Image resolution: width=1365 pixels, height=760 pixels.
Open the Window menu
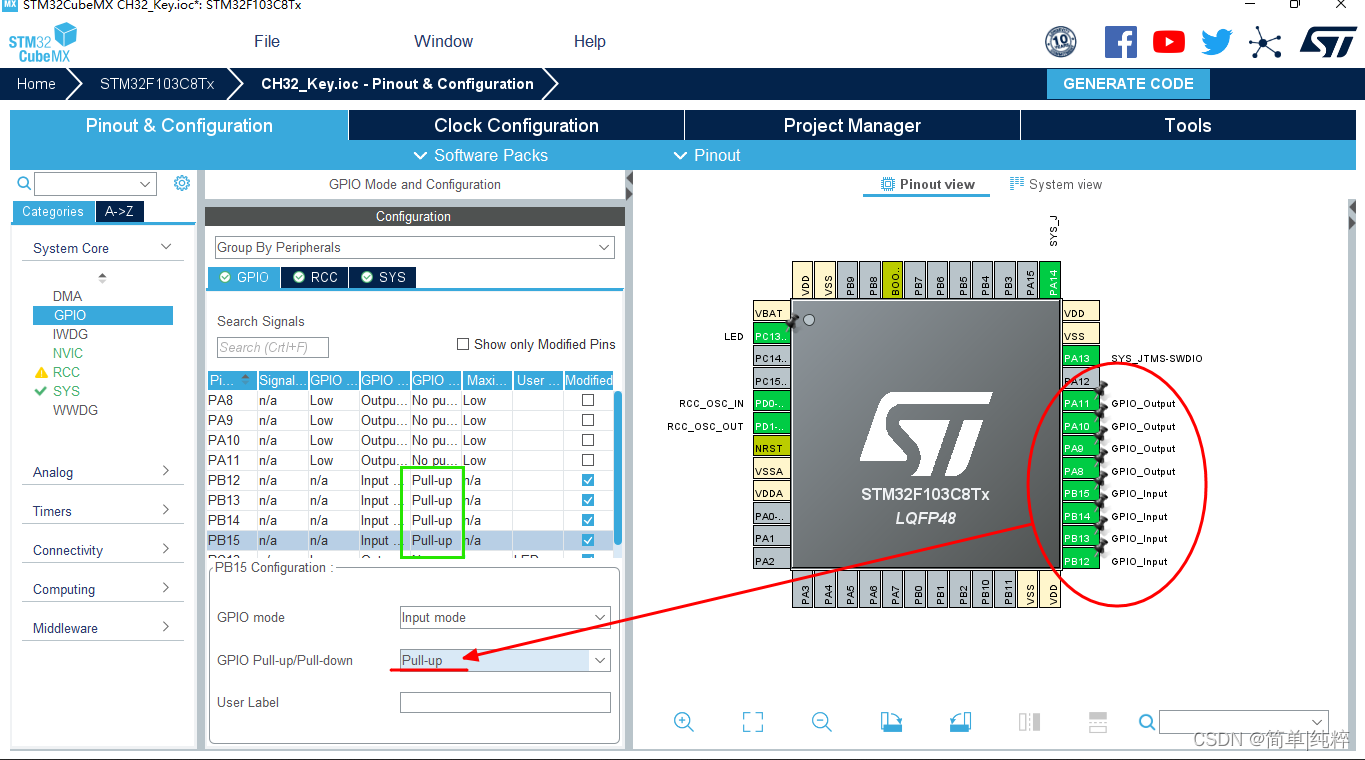pyautogui.click(x=443, y=41)
